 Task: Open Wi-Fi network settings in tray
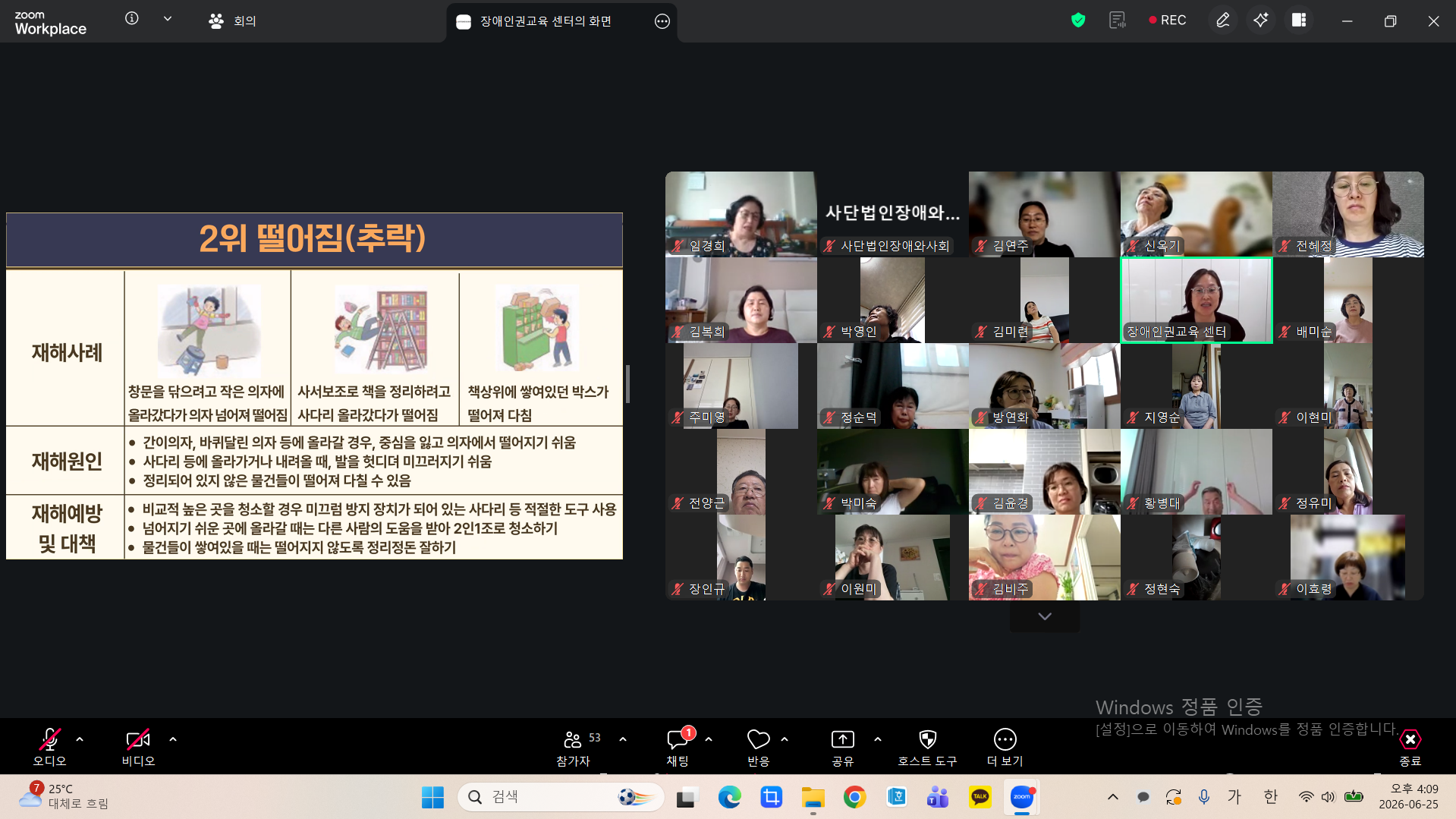point(1306,797)
